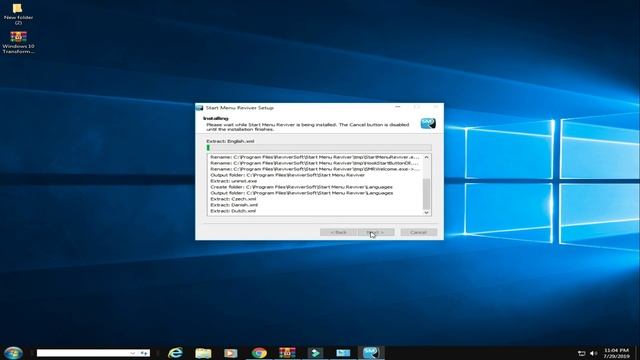
Task: Click the Back button in setup
Action: click(338, 232)
